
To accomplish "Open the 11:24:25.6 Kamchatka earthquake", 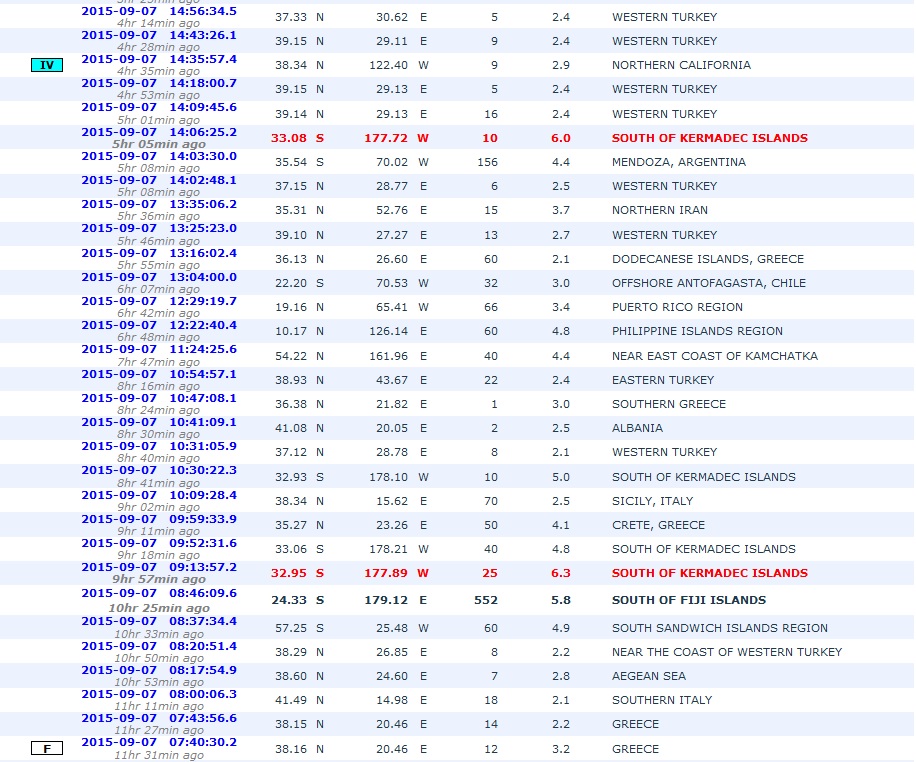I will (159, 349).
